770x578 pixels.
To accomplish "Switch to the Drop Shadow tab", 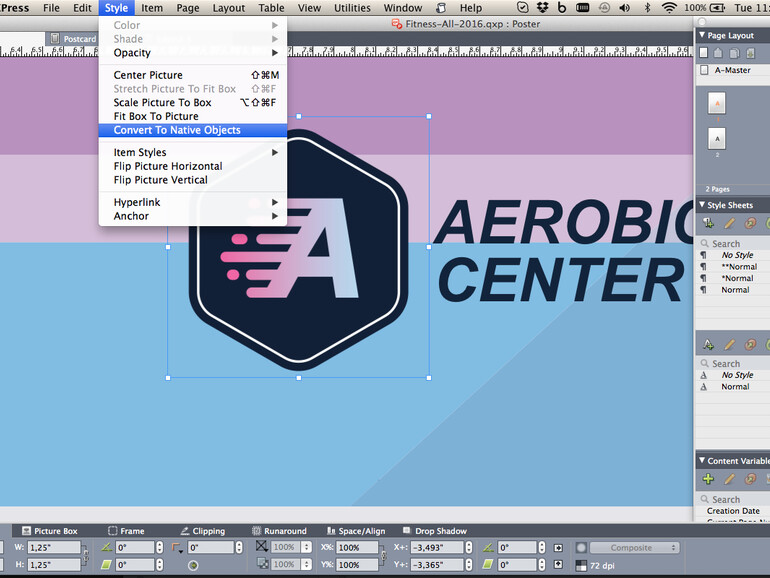I will pos(435,531).
